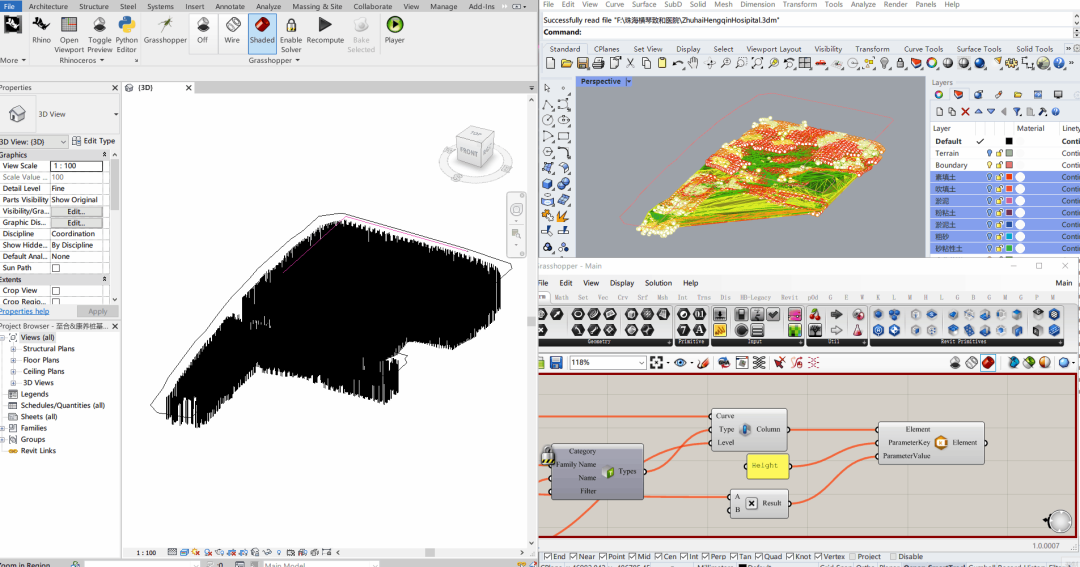
Task: Click Enable Solver lock icon
Action: (291, 34)
